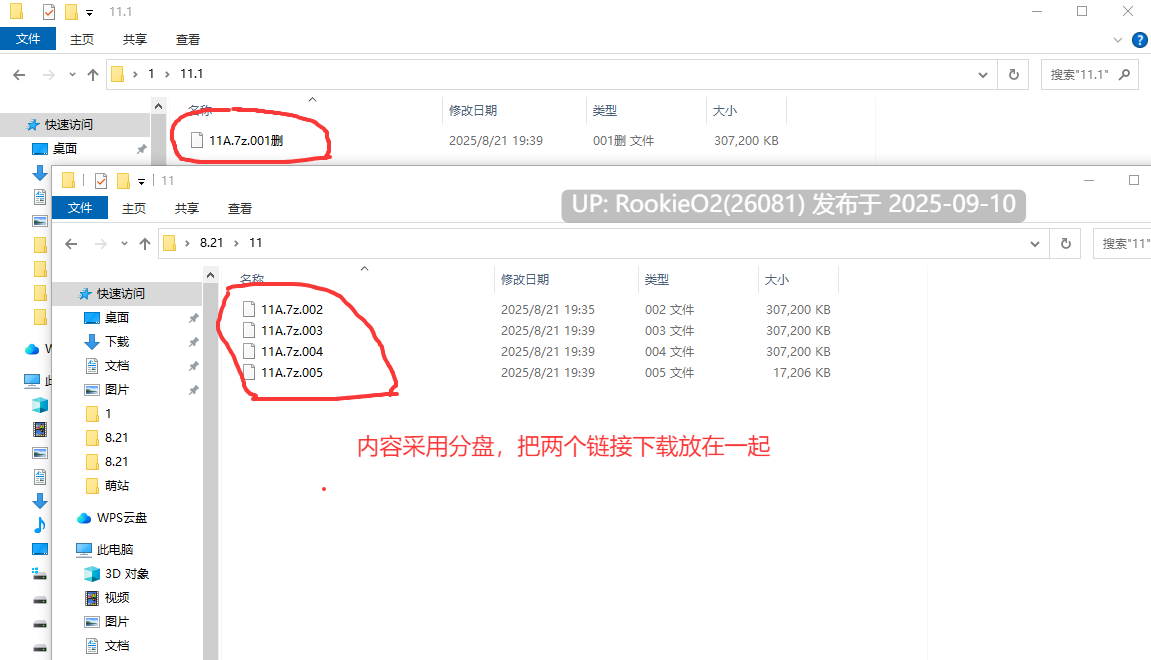Open recent locations dropdown in 11 window
1151x660 pixels.
click(x=124, y=243)
